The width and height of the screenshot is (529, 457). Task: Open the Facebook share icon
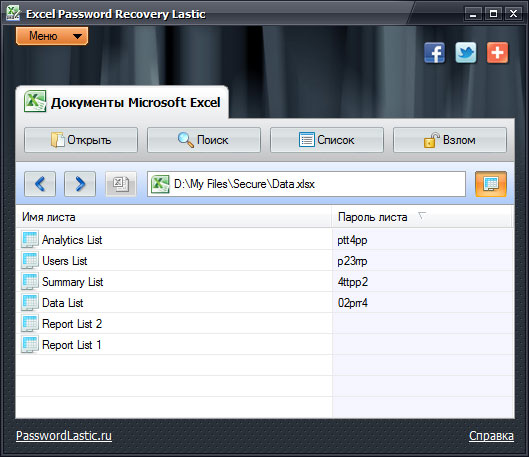435,53
